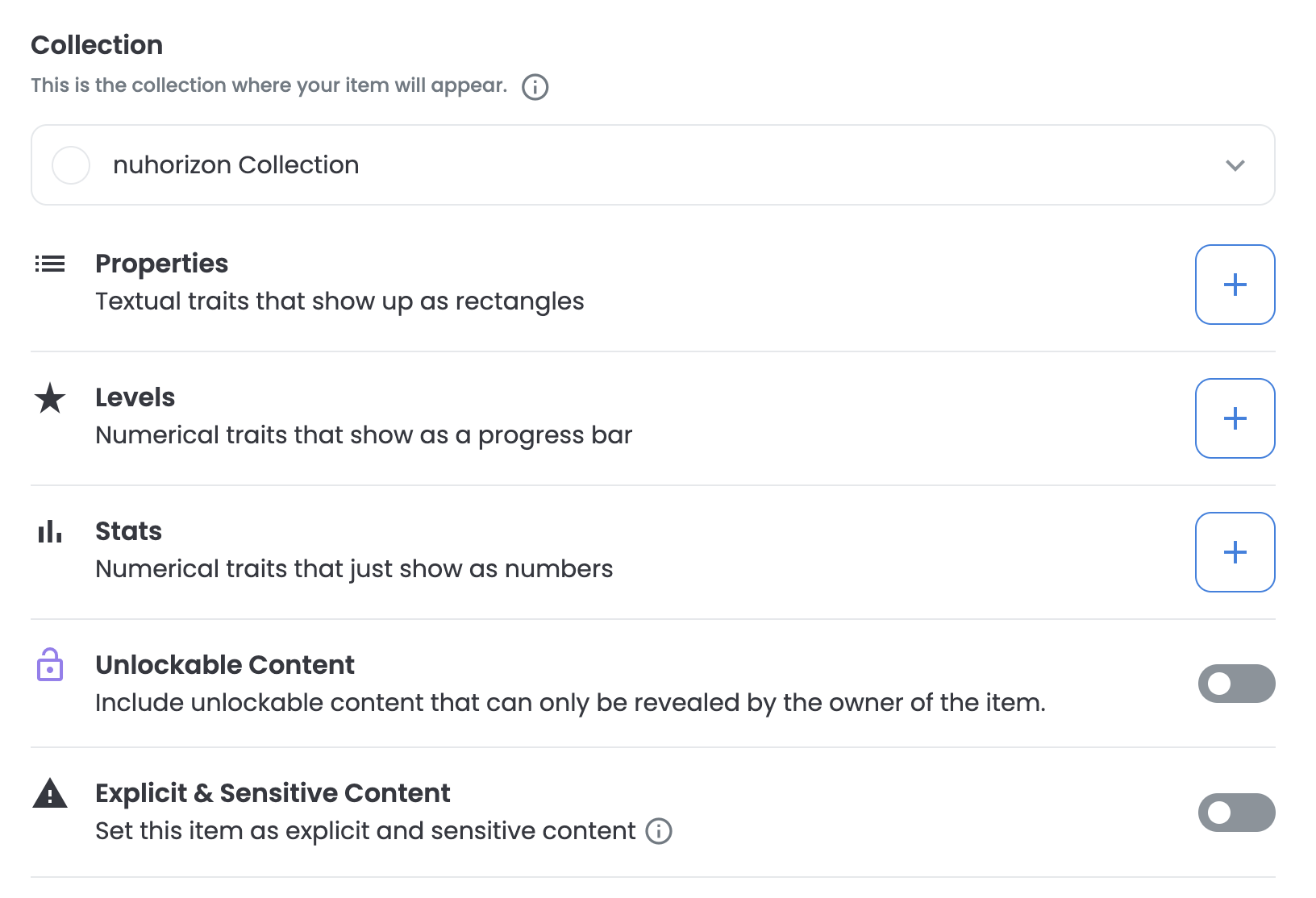The image size is (1316, 898).
Task: Add a new Properties trait
Action: [1235, 285]
